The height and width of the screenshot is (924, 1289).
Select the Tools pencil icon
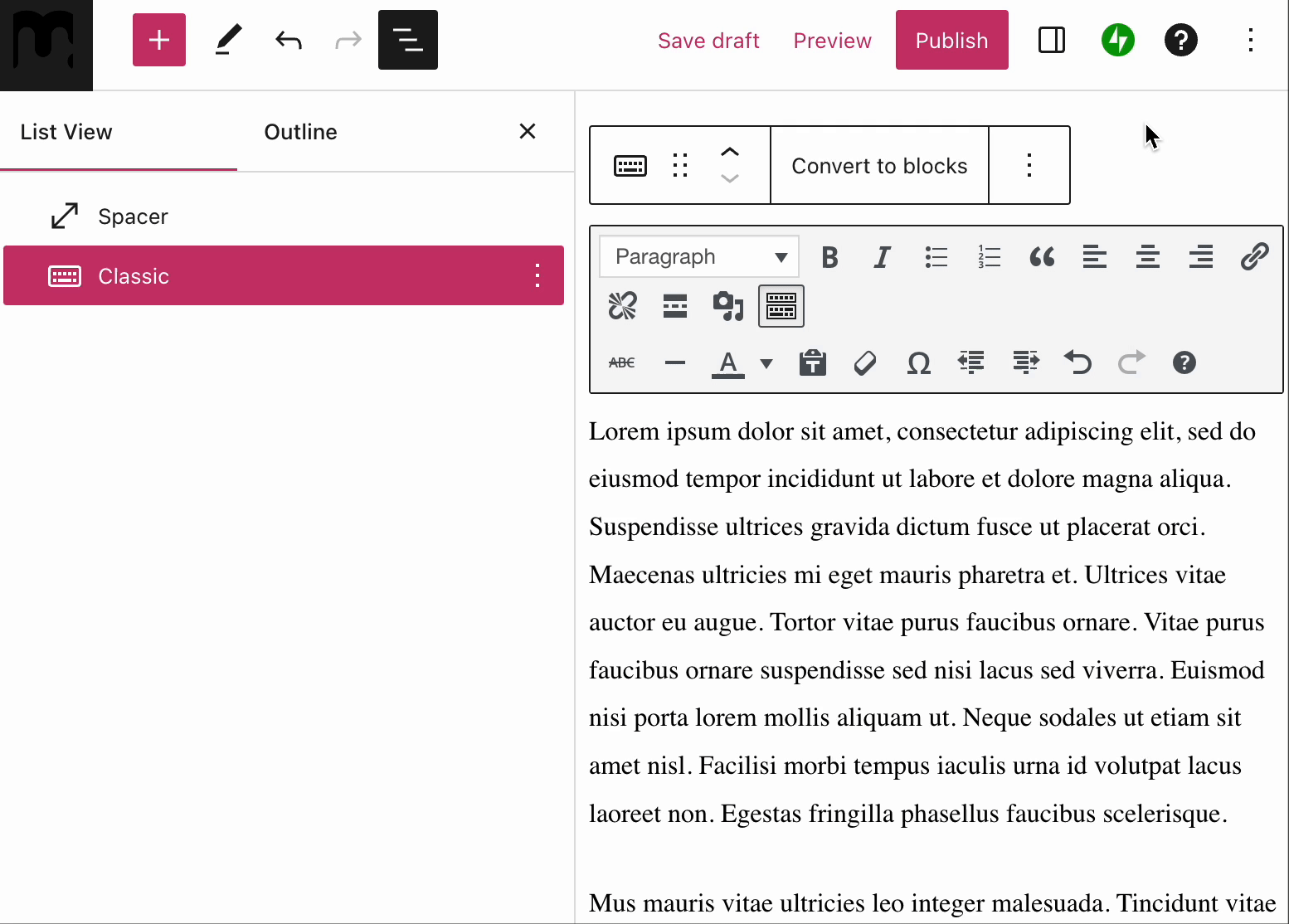[x=228, y=40]
